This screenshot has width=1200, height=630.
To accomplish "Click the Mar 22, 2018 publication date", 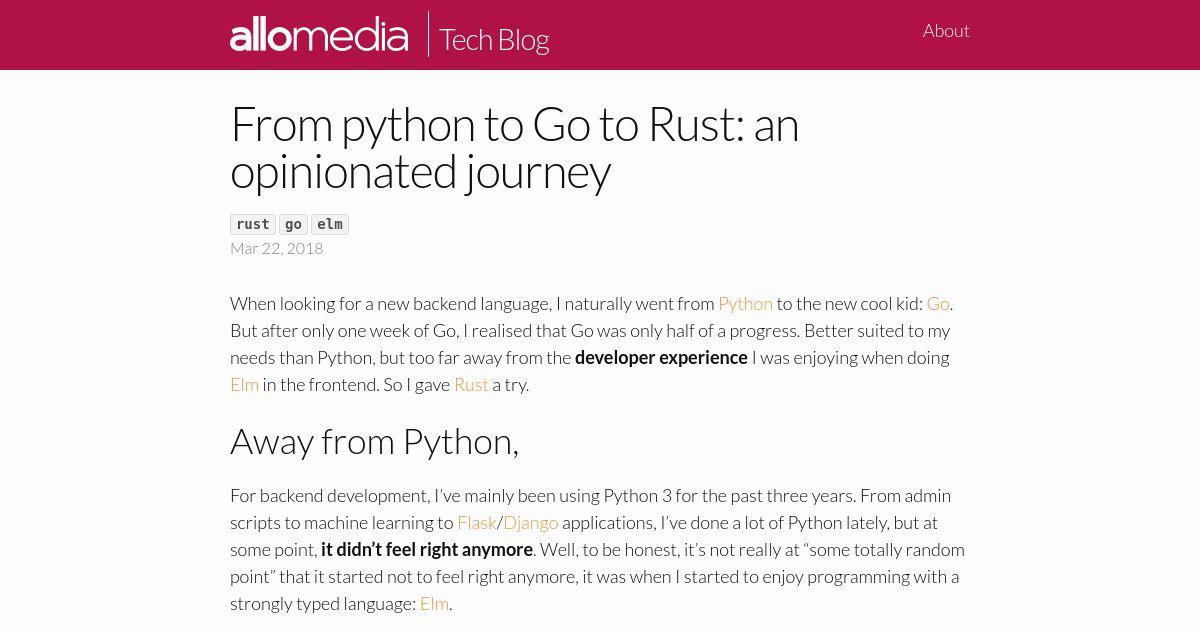I will point(276,248).
